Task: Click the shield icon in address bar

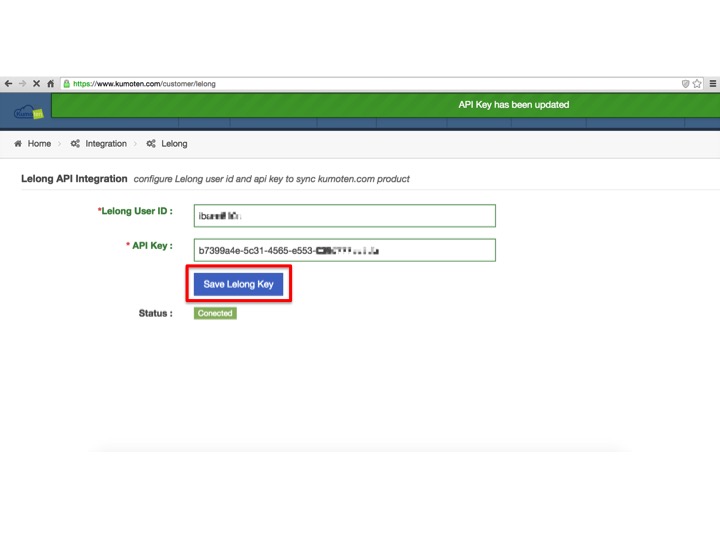Action: pyautogui.click(x=685, y=84)
